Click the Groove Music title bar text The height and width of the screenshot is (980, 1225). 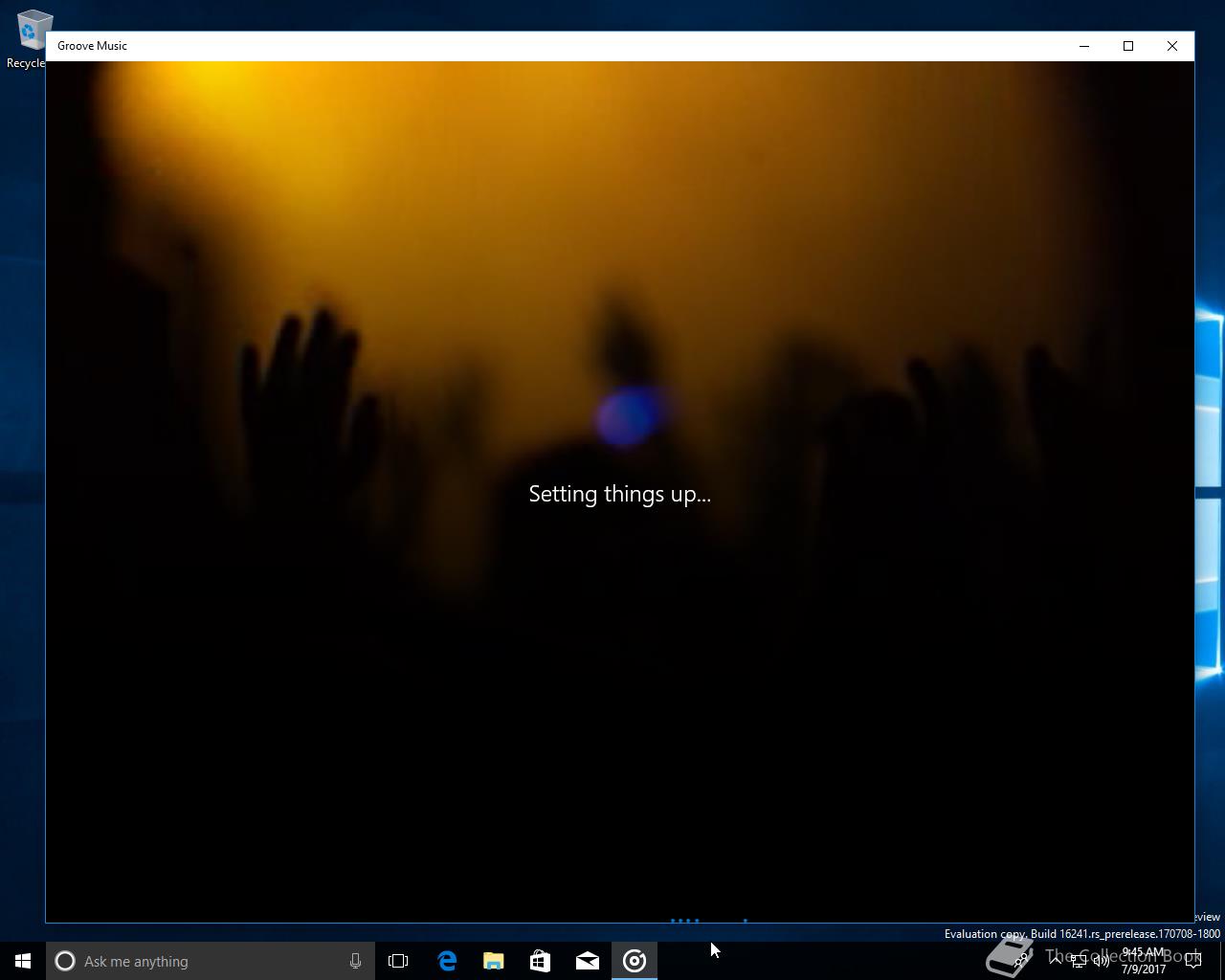[x=92, y=46]
